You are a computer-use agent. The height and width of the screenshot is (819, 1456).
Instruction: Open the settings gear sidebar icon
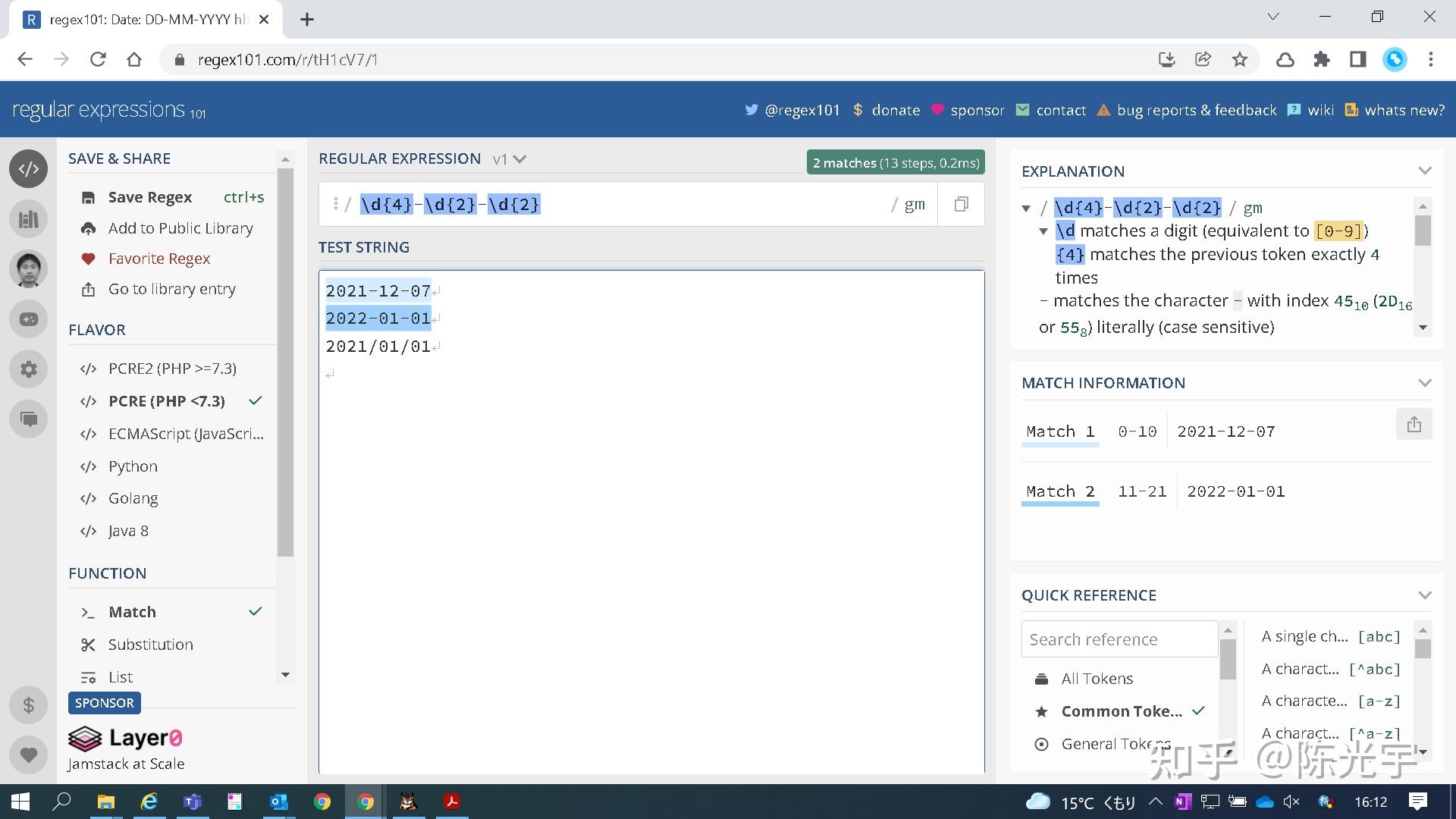pyautogui.click(x=29, y=369)
